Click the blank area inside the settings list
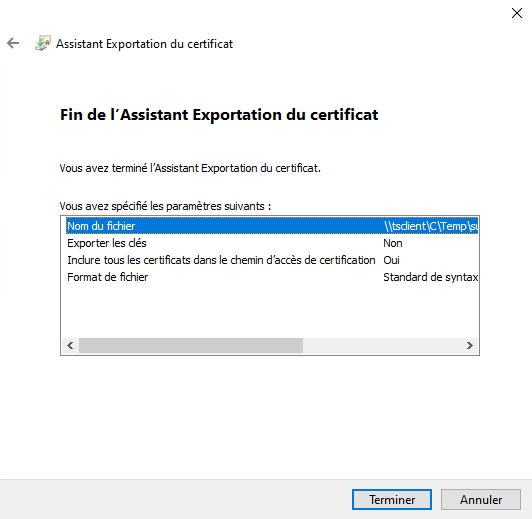532x519 pixels. pyautogui.click(x=270, y=310)
